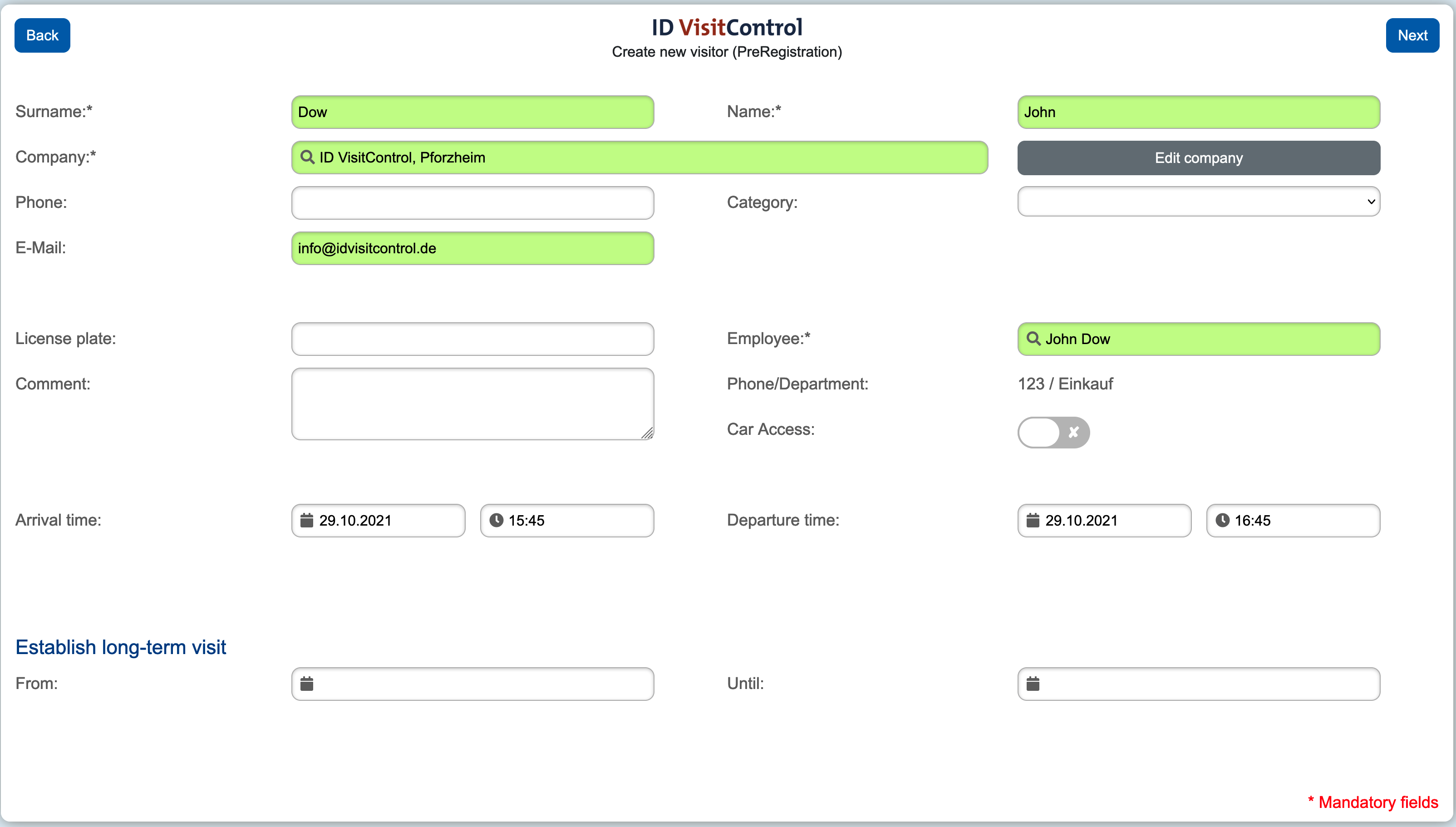Click the long-term visit Until date field
Viewport: 1456px width, 827px height.
(1199, 684)
